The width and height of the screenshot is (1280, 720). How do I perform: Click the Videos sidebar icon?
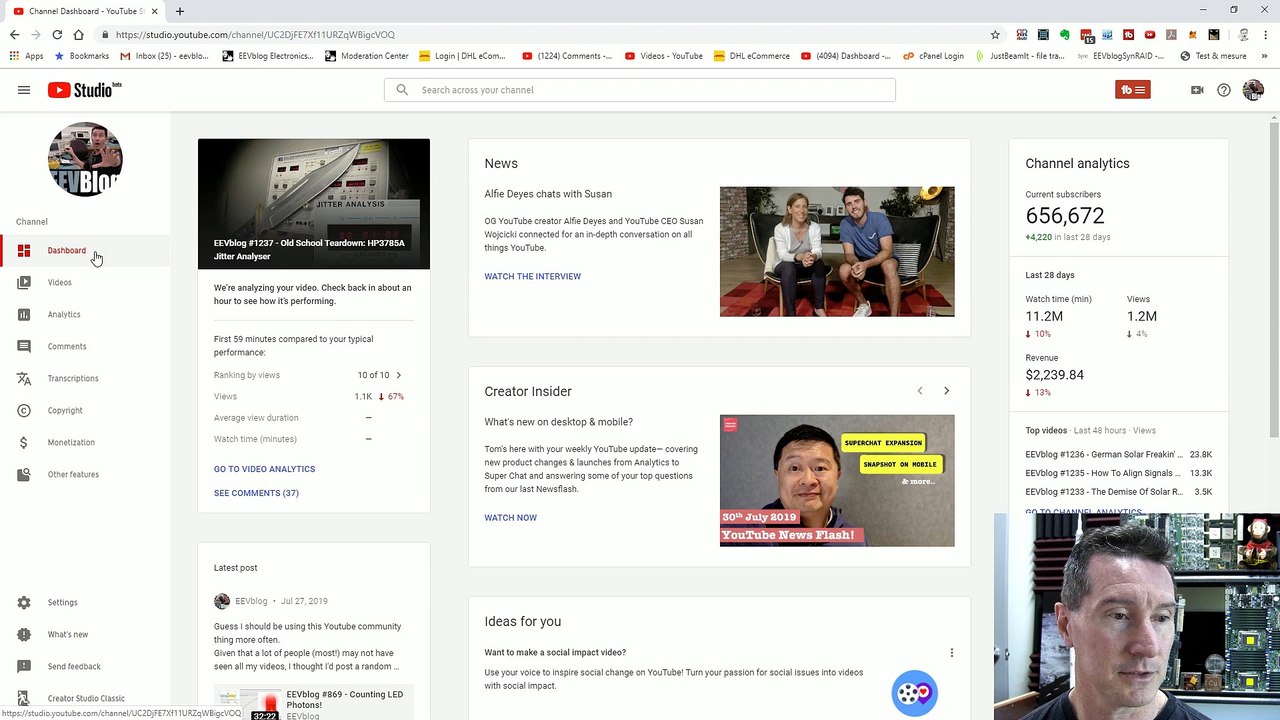point(24,282)
